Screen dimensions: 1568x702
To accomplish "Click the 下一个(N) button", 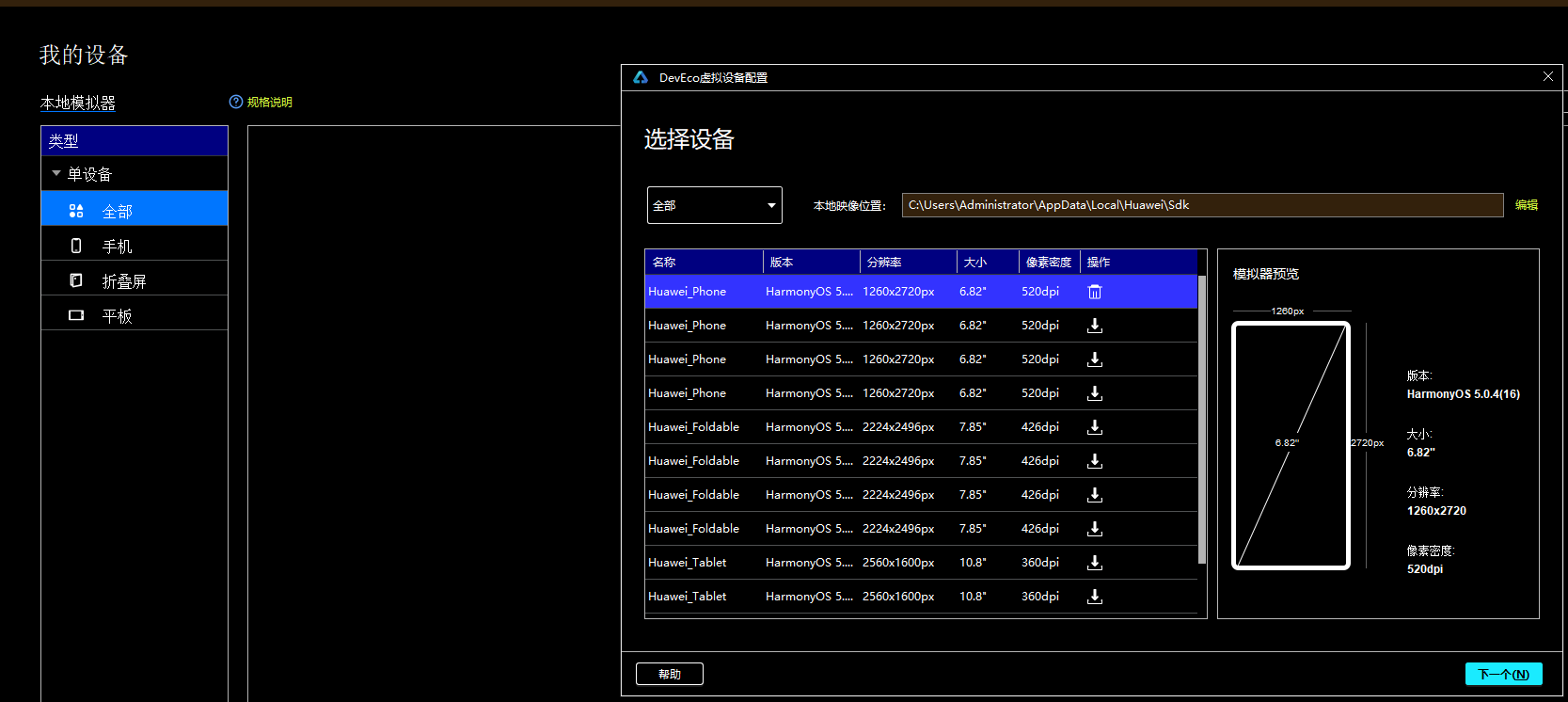I will [x=1504, y=674].
